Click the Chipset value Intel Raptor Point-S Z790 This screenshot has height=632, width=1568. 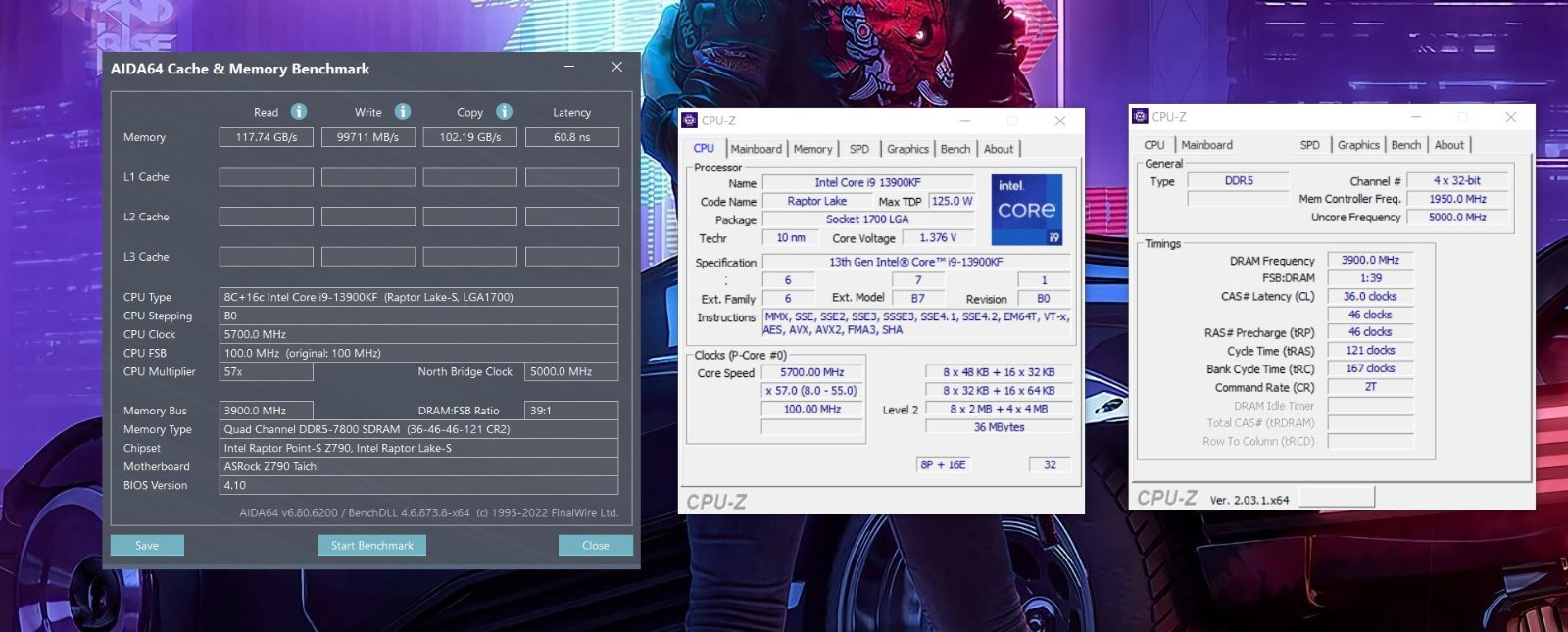click(418, 448)
